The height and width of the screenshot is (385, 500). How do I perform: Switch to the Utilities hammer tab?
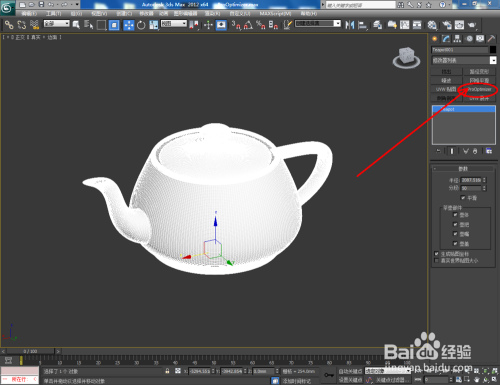pyautogui.click(x=491, y=39)
